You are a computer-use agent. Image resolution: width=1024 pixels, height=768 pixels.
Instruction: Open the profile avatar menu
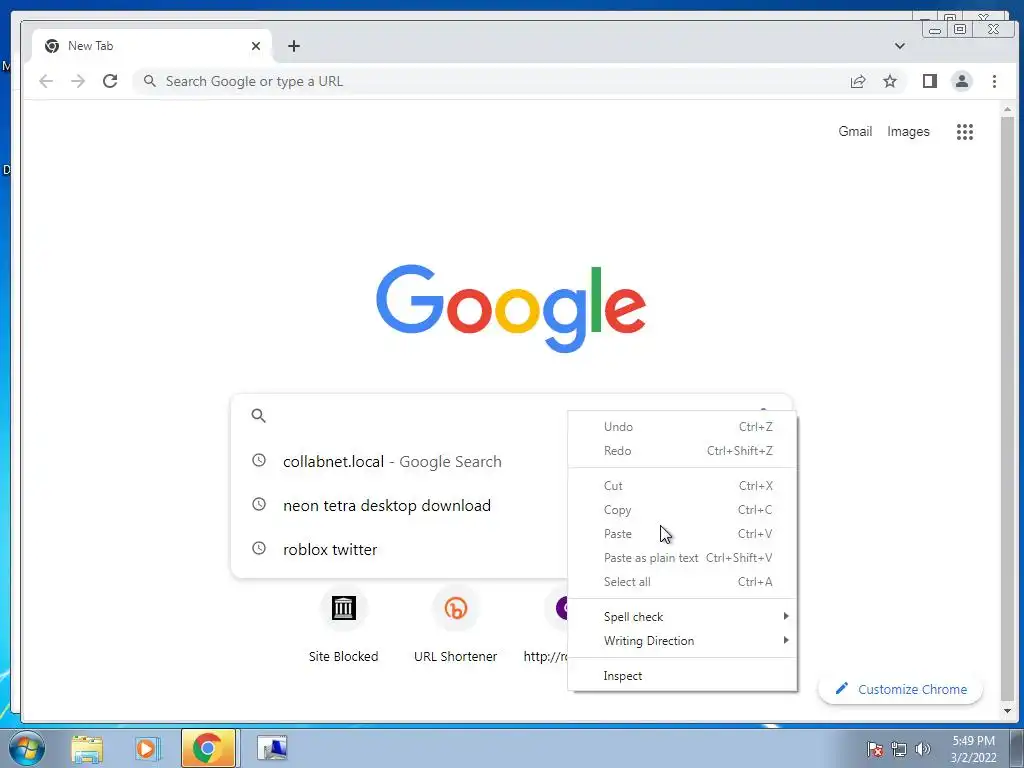(961, 81)
